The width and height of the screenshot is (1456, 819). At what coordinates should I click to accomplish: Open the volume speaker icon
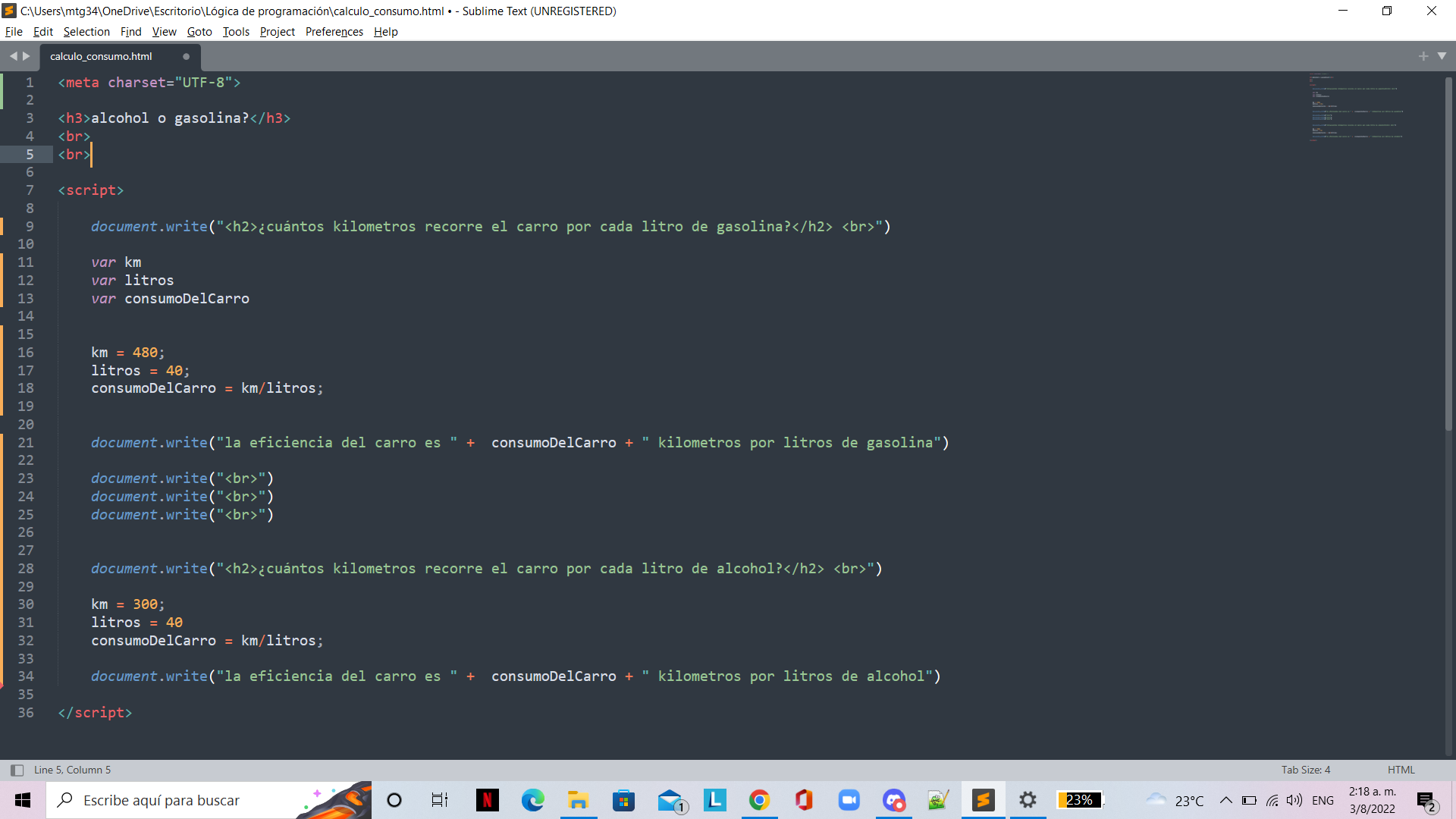(x=1294, y=800)
